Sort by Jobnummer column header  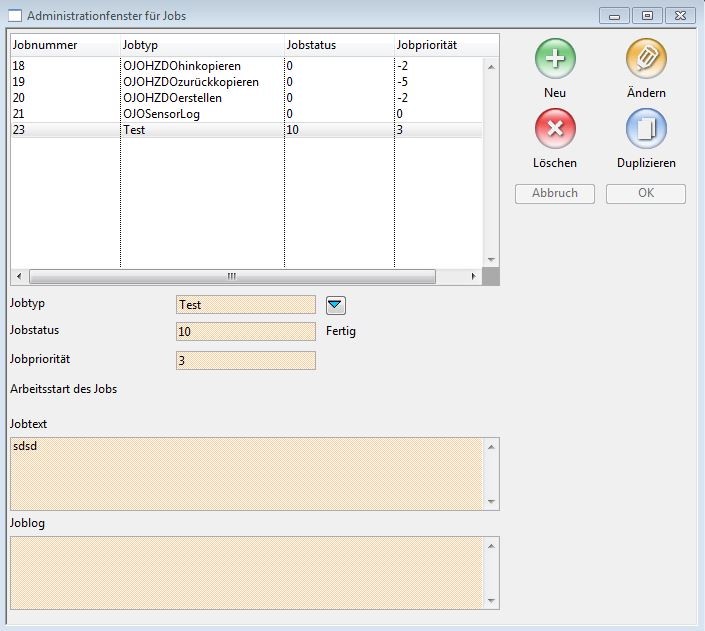point(64,46)
